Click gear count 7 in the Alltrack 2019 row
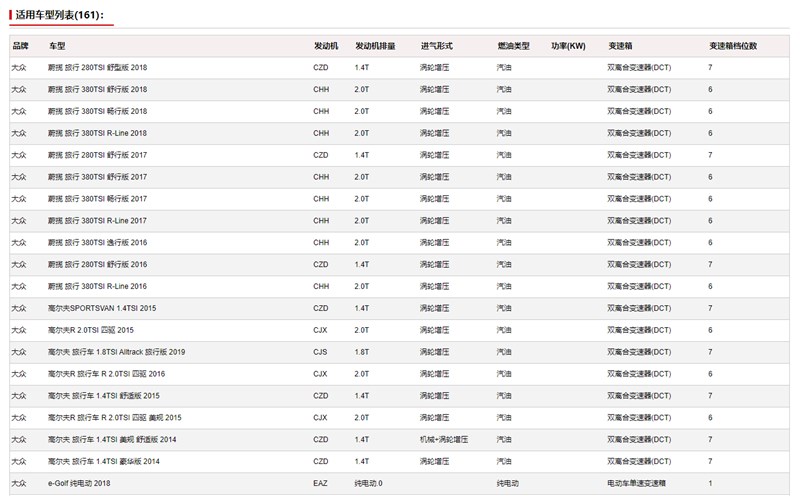Viewport: 800px width, 496px height. click(710, 352)
